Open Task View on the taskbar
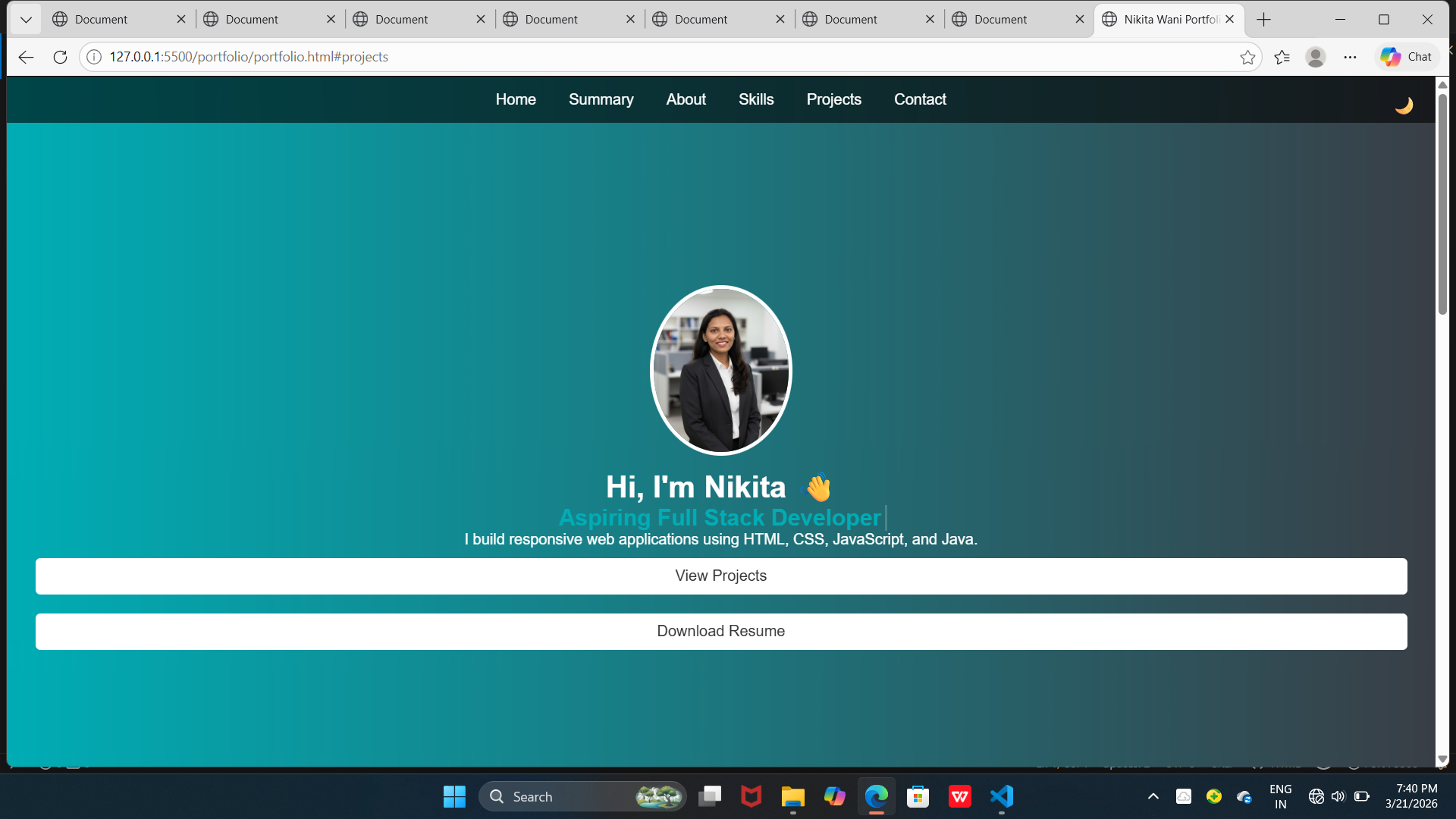Image resolution: width=1456 pixels, height=819 pixels. point(710,796)
